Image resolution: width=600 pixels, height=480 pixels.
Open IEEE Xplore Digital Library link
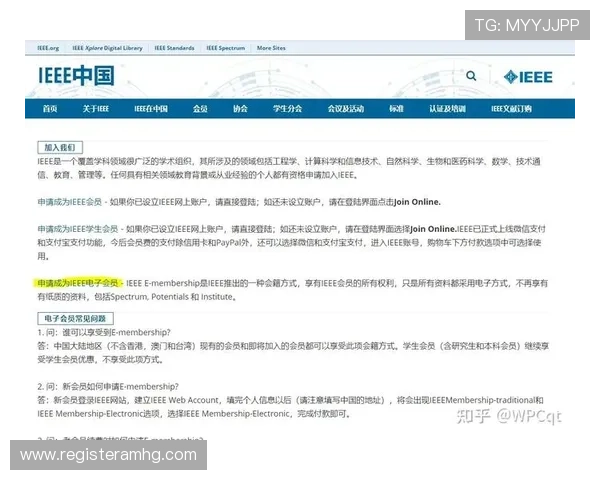coord(107,48)
